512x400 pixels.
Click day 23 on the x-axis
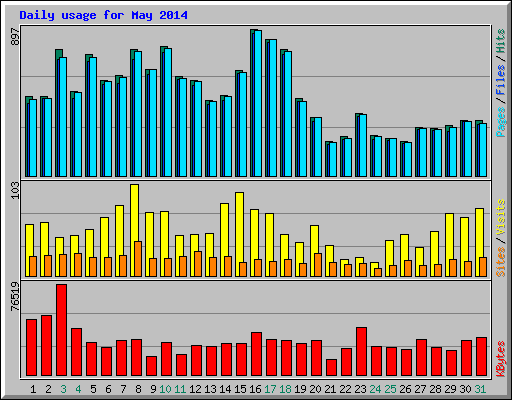pyautogui.click(x=360, y=389)
